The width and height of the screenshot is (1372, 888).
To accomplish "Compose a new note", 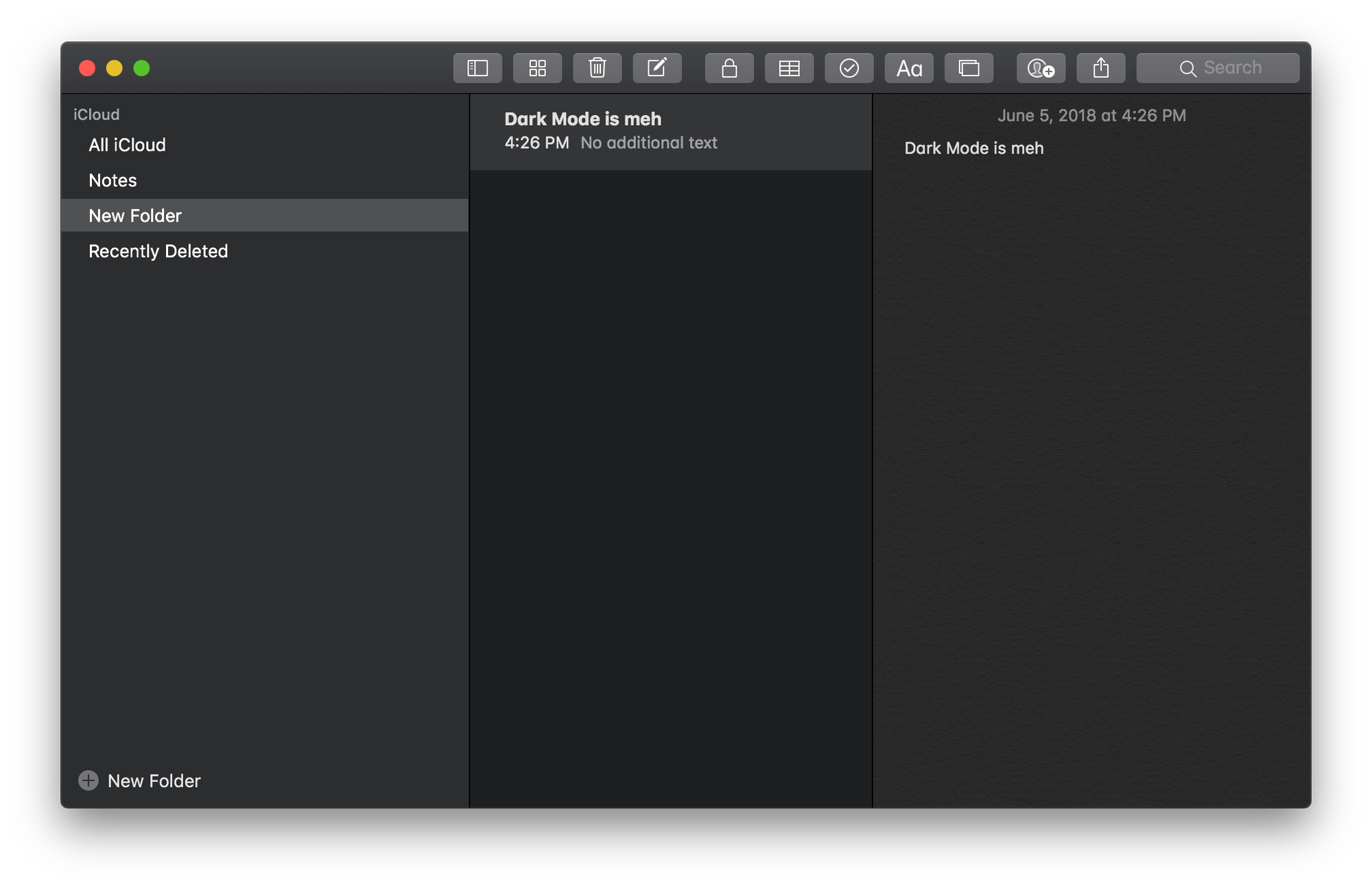I will [657, 67].
